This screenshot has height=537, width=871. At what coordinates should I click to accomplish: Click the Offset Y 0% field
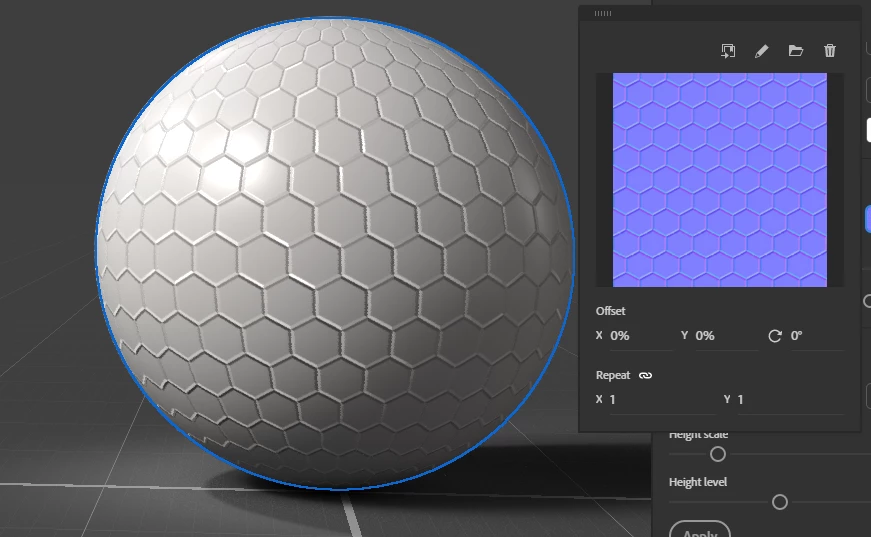pyautogui.click(x=727, y=336)
